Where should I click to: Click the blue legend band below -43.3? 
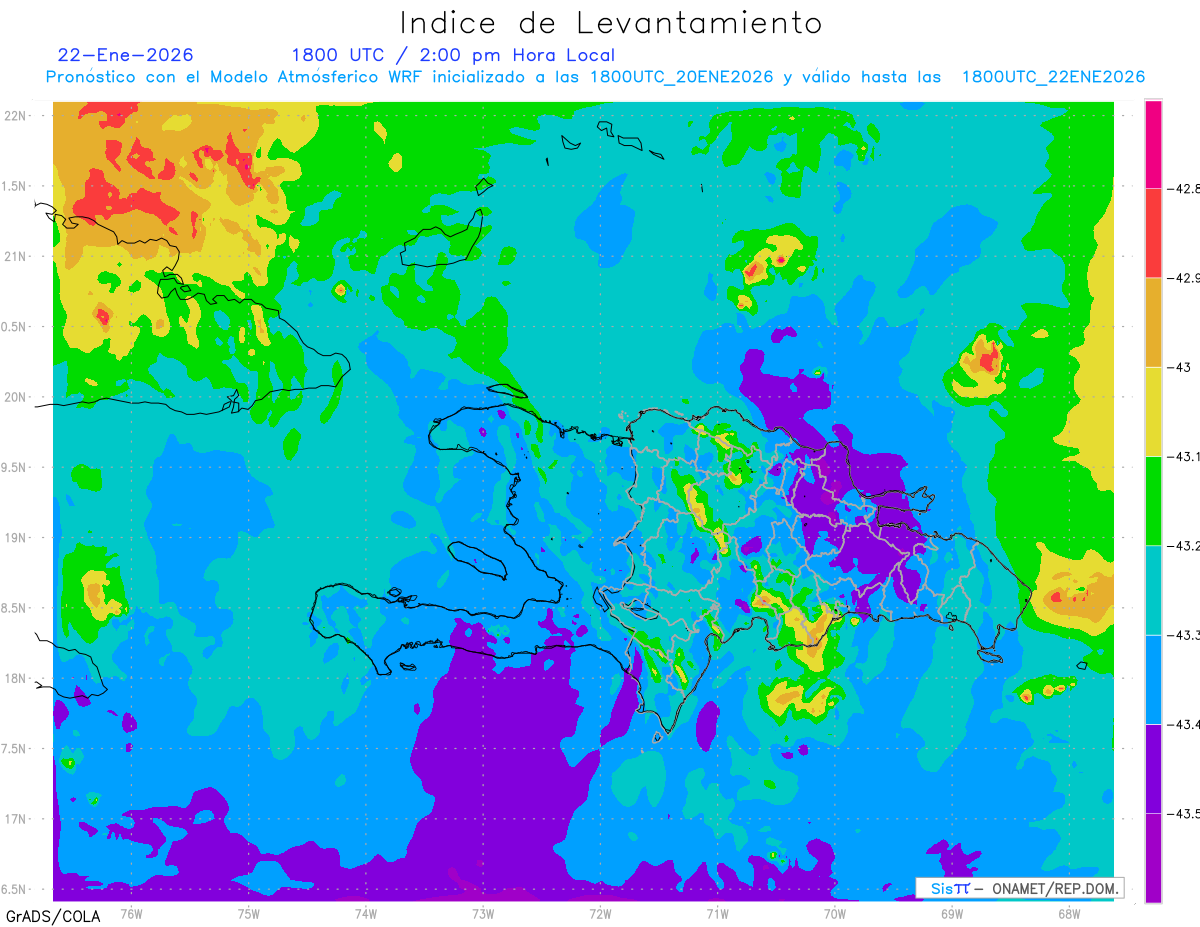click(1153, 679)
